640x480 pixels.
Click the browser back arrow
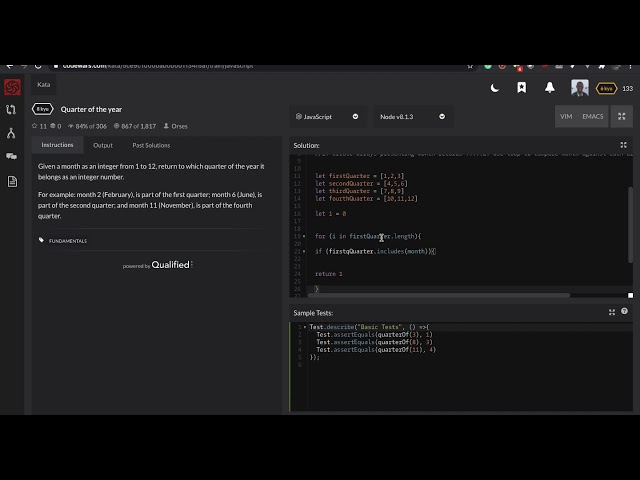coord(10,66)
